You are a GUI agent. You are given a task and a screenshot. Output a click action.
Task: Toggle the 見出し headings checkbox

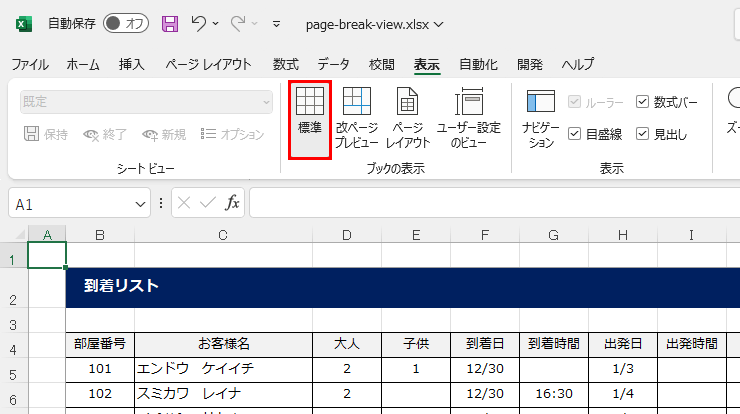pyautogui.click(x=642, y=134)
